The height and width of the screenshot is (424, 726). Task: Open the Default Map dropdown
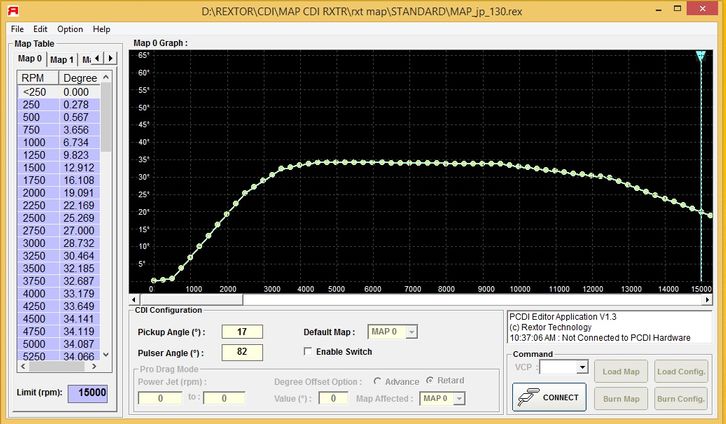(410, 332)
